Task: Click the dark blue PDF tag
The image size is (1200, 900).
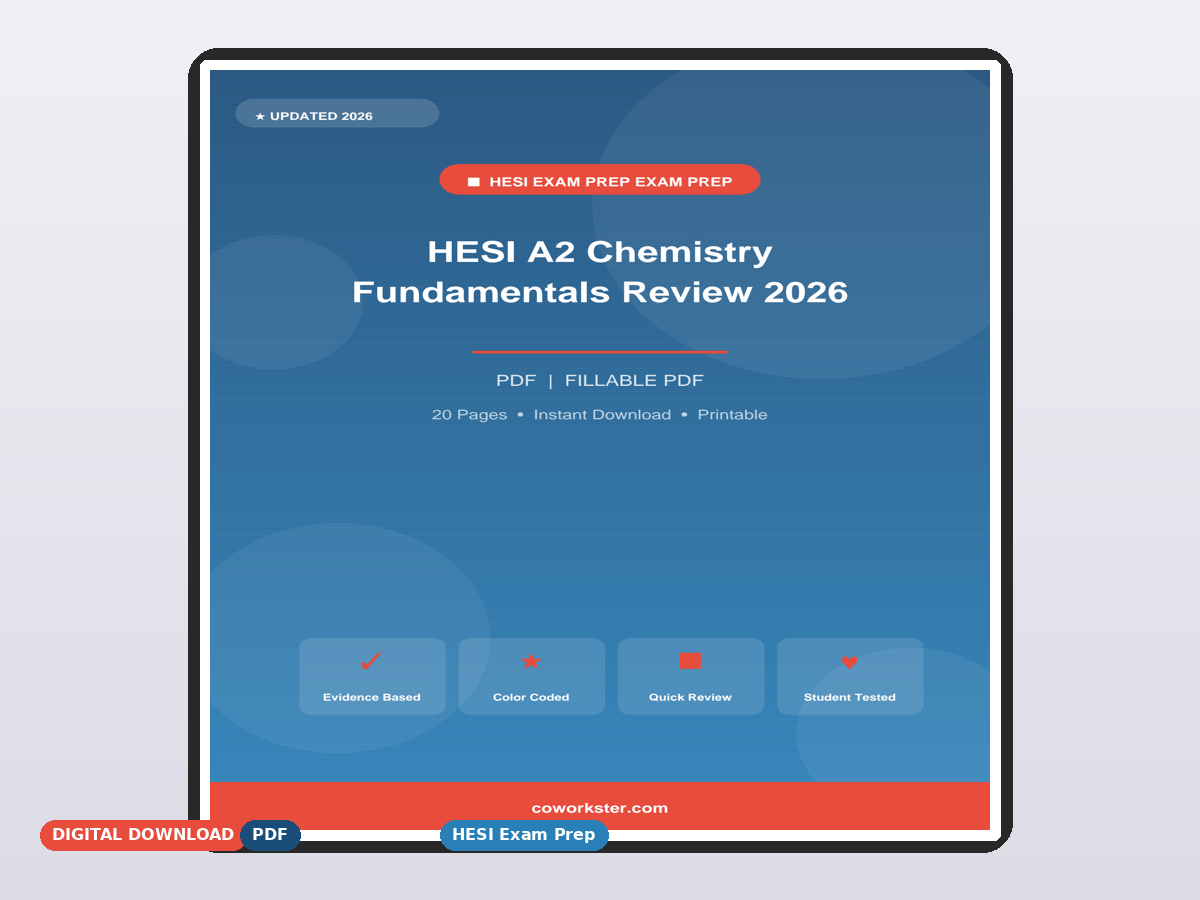Action: pyautogui.click(x=270, y=834)
